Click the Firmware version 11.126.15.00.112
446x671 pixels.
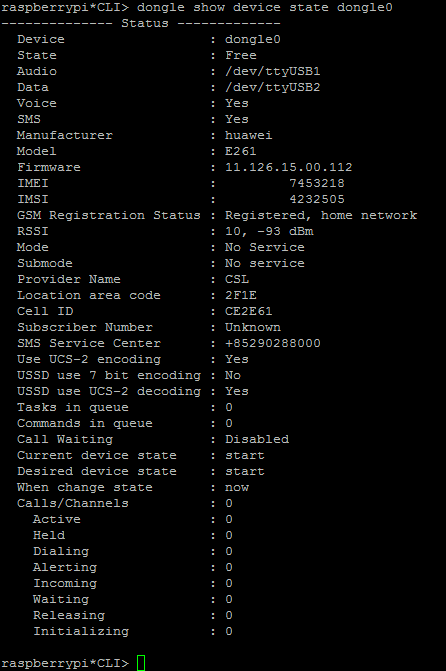click(289, 167)
